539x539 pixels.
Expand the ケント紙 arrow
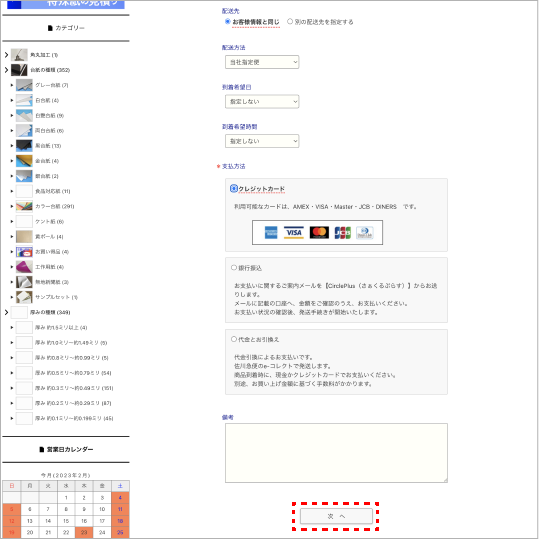[12, 221]
